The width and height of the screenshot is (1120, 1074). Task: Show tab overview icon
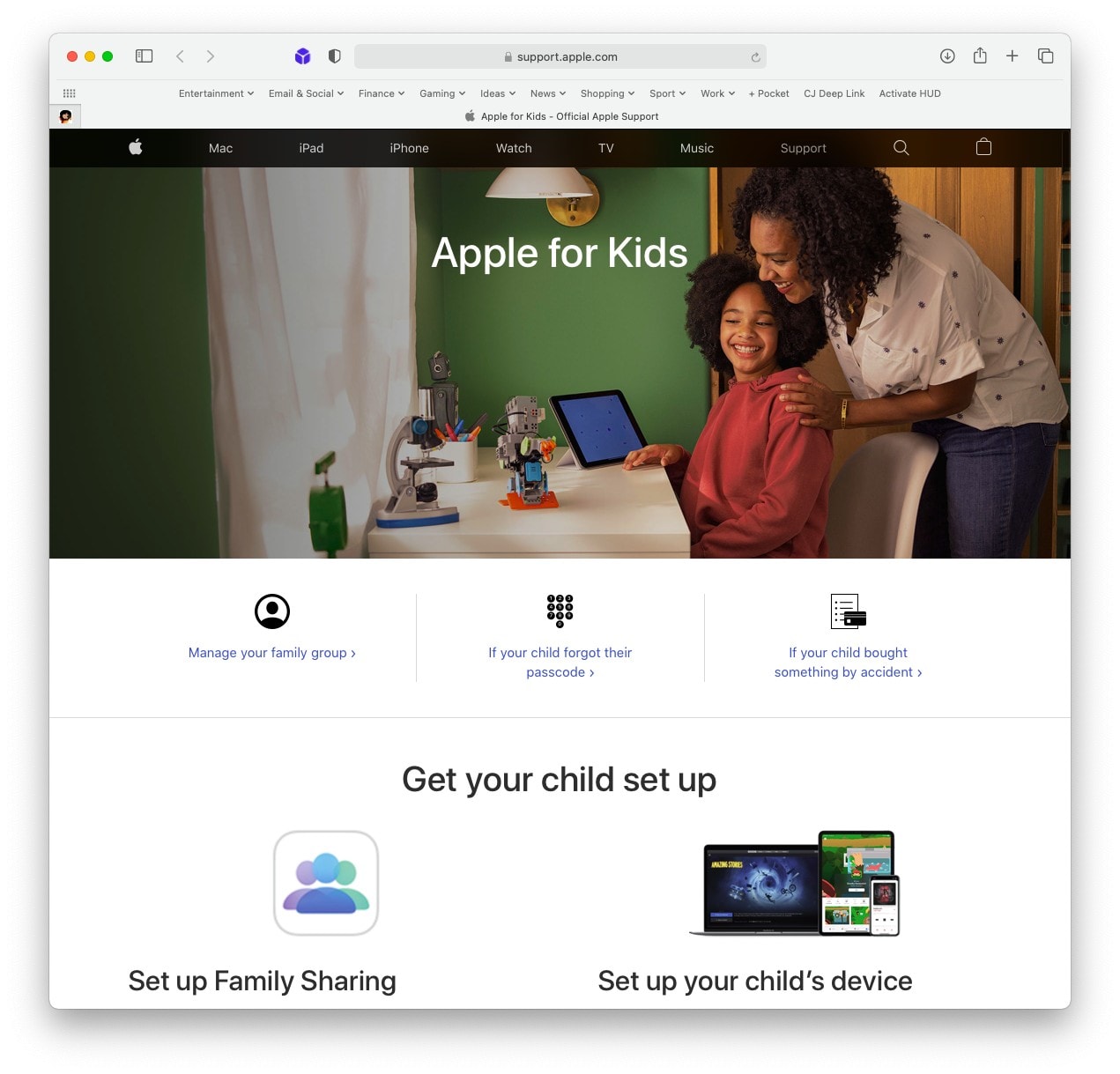1046,56
